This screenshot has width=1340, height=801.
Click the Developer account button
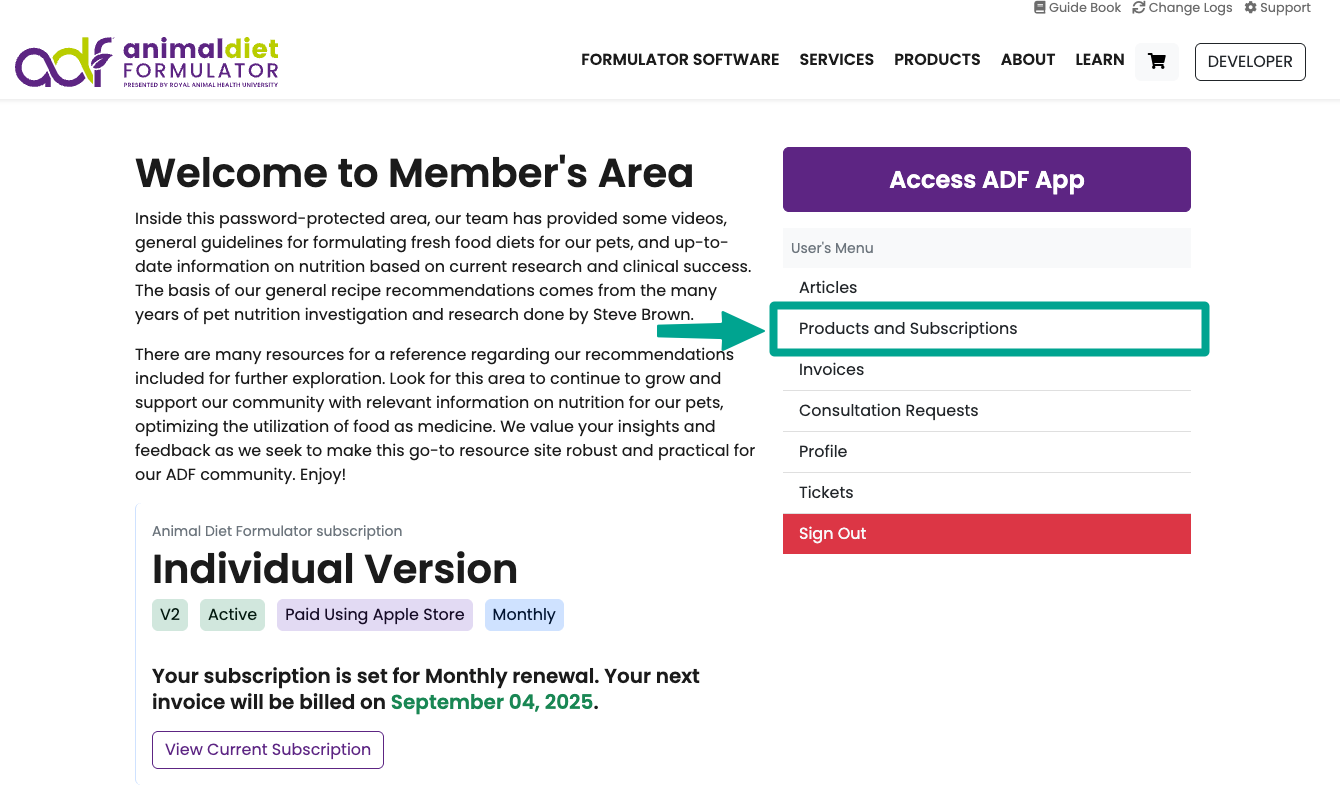coord(1250,61)
